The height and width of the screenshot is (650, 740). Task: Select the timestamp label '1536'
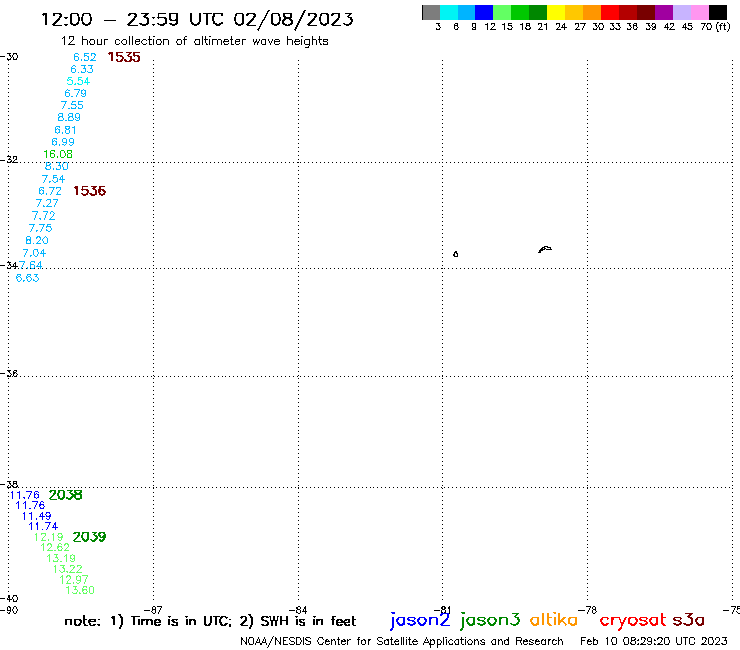tap(90, 191)
